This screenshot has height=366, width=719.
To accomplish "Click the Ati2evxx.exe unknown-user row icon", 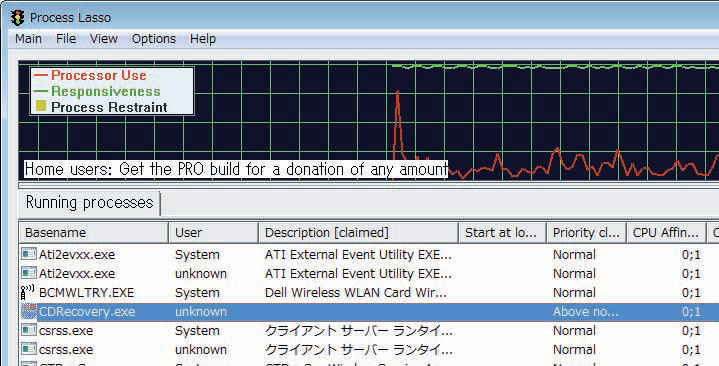I will click(x=29, y=273).
